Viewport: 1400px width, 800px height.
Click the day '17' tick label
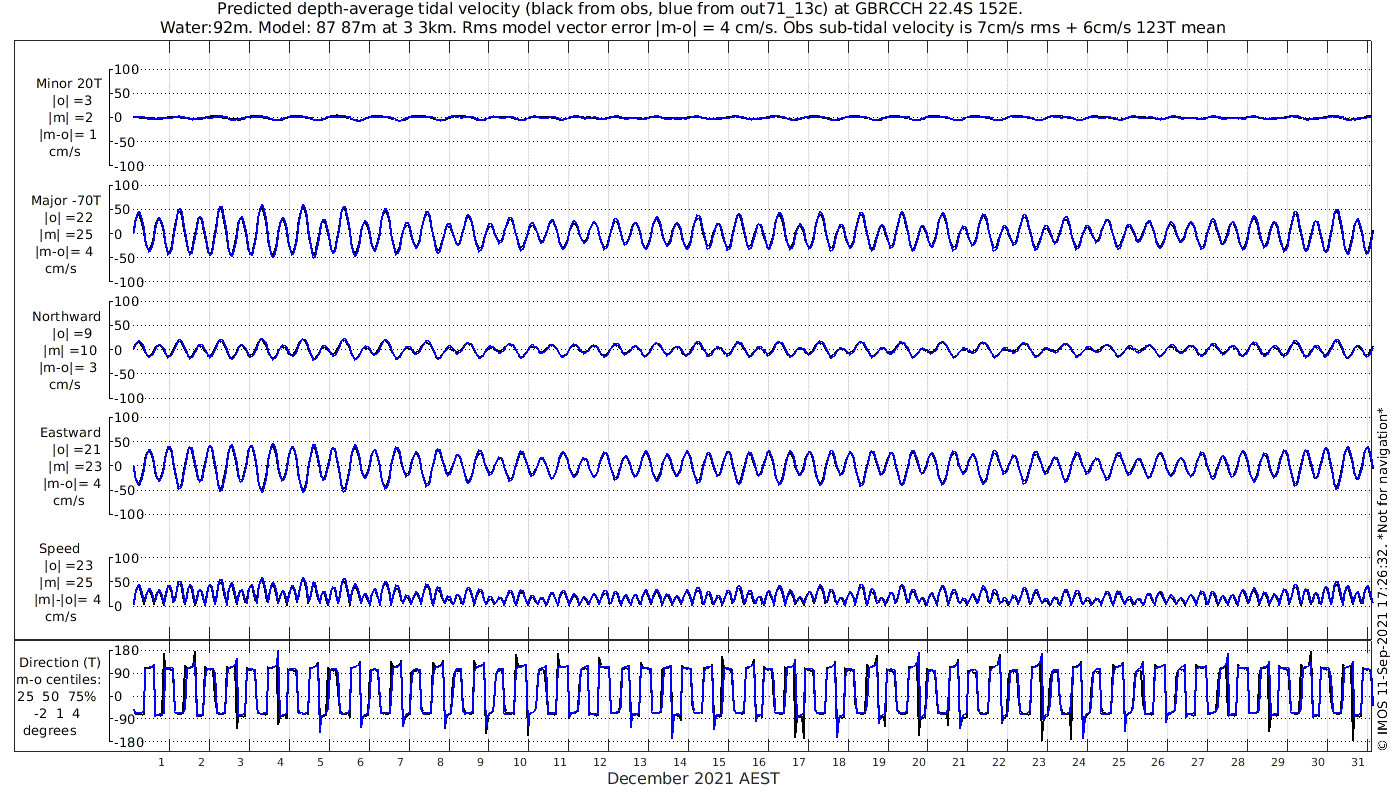click(799, 762)
